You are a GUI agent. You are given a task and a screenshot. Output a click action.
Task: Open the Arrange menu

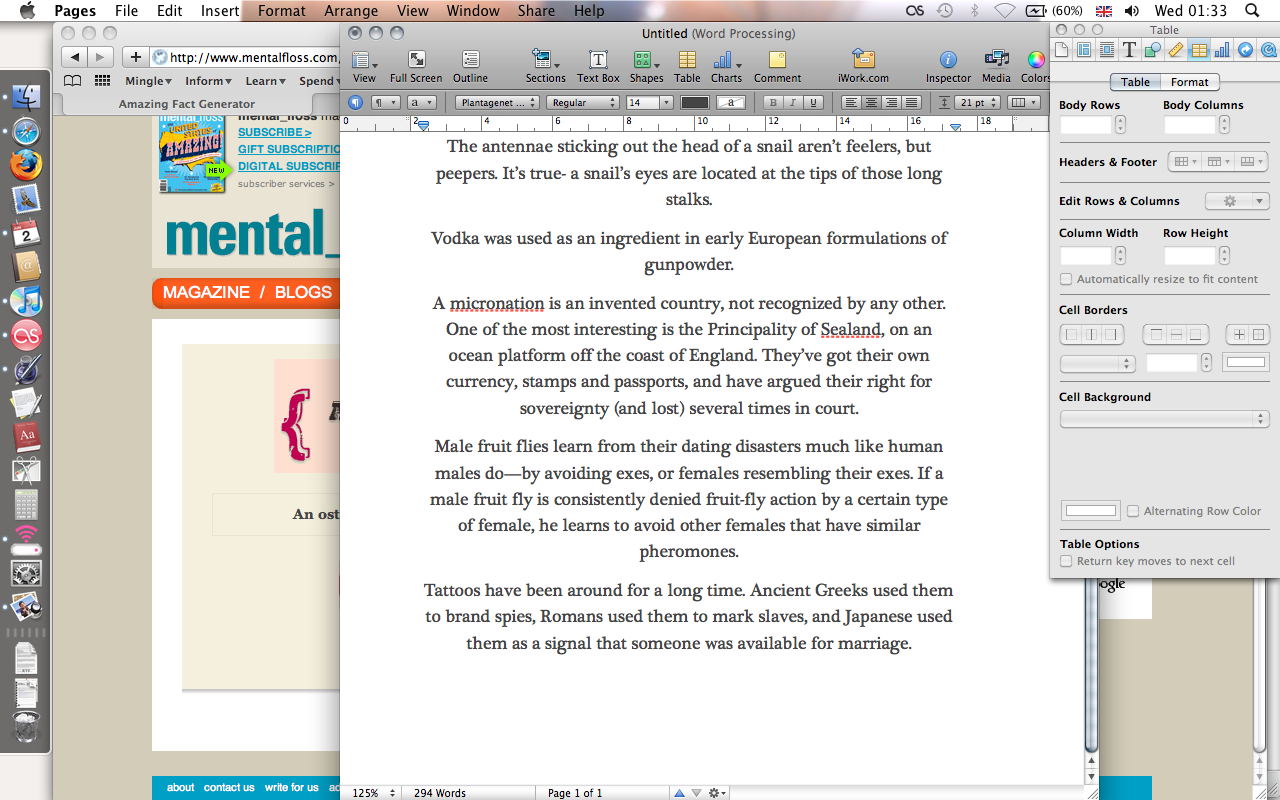point(351,11)
